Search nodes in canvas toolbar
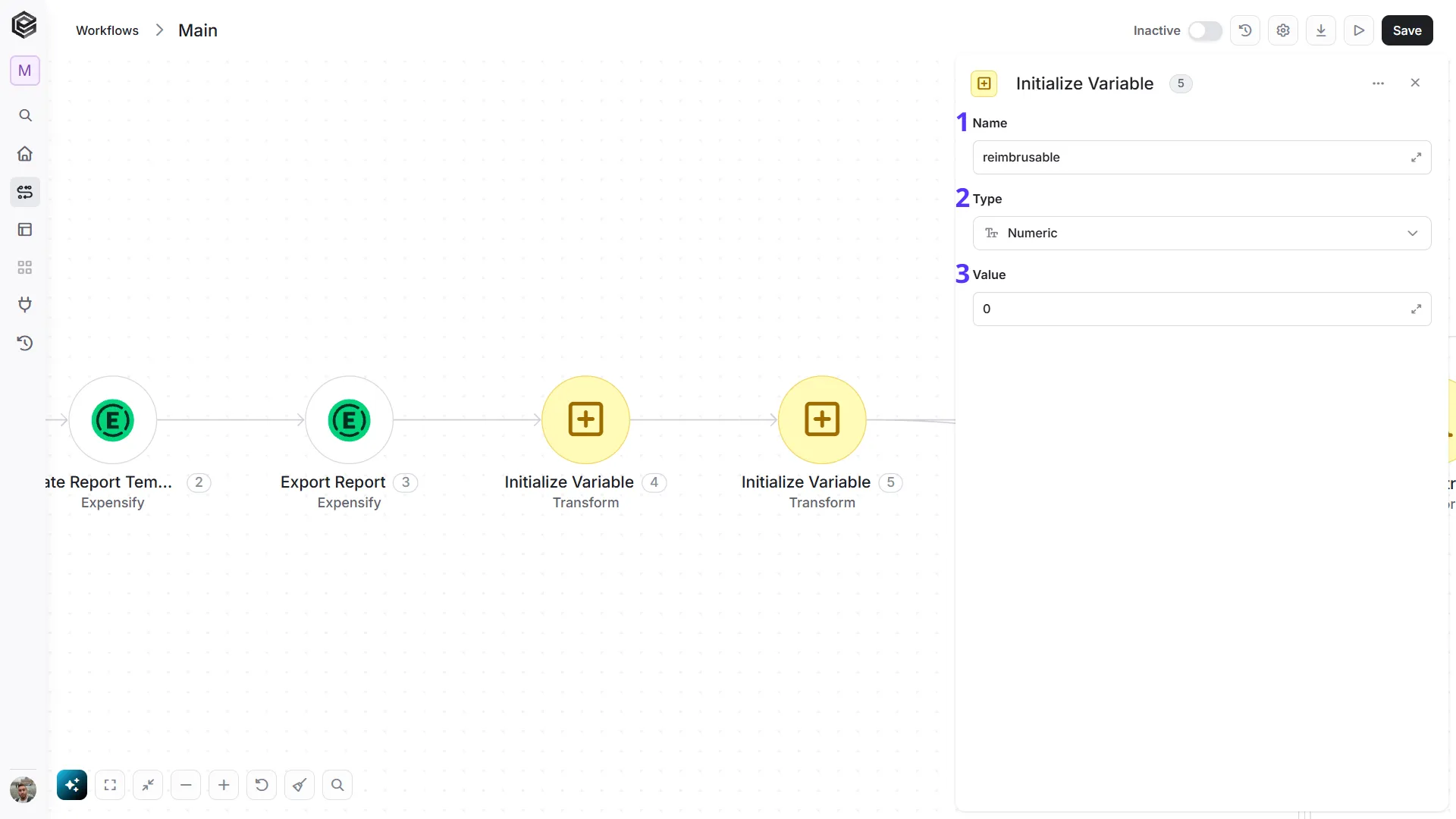 tap(337, 785)
